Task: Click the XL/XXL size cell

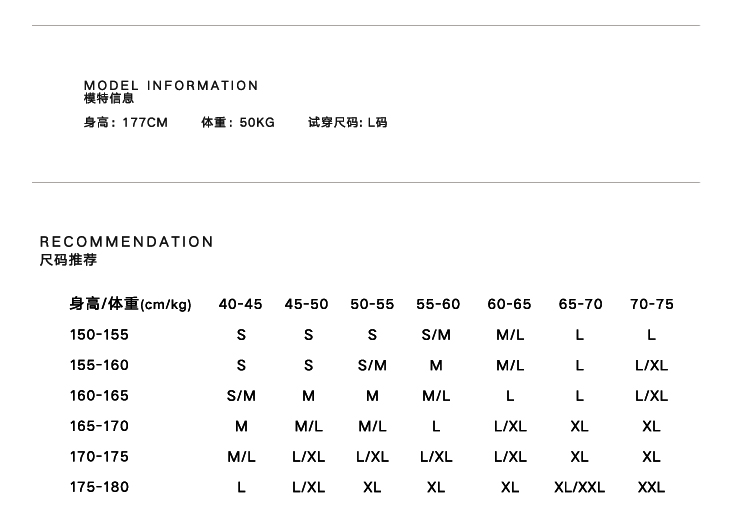Action: click(579, 488)
